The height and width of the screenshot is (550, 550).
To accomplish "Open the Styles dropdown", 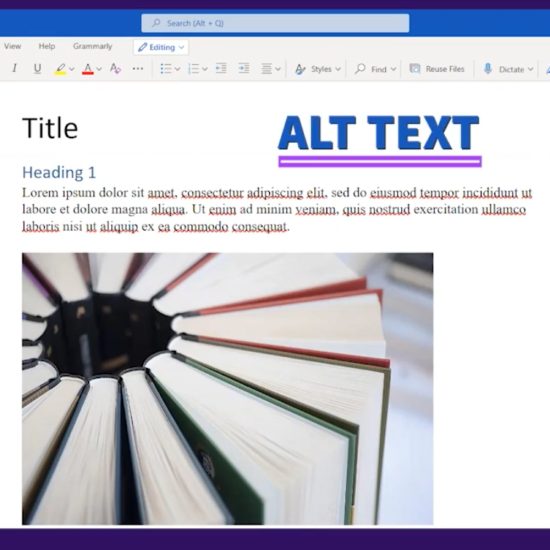I will pyautogui.click(x=318, y=69).
